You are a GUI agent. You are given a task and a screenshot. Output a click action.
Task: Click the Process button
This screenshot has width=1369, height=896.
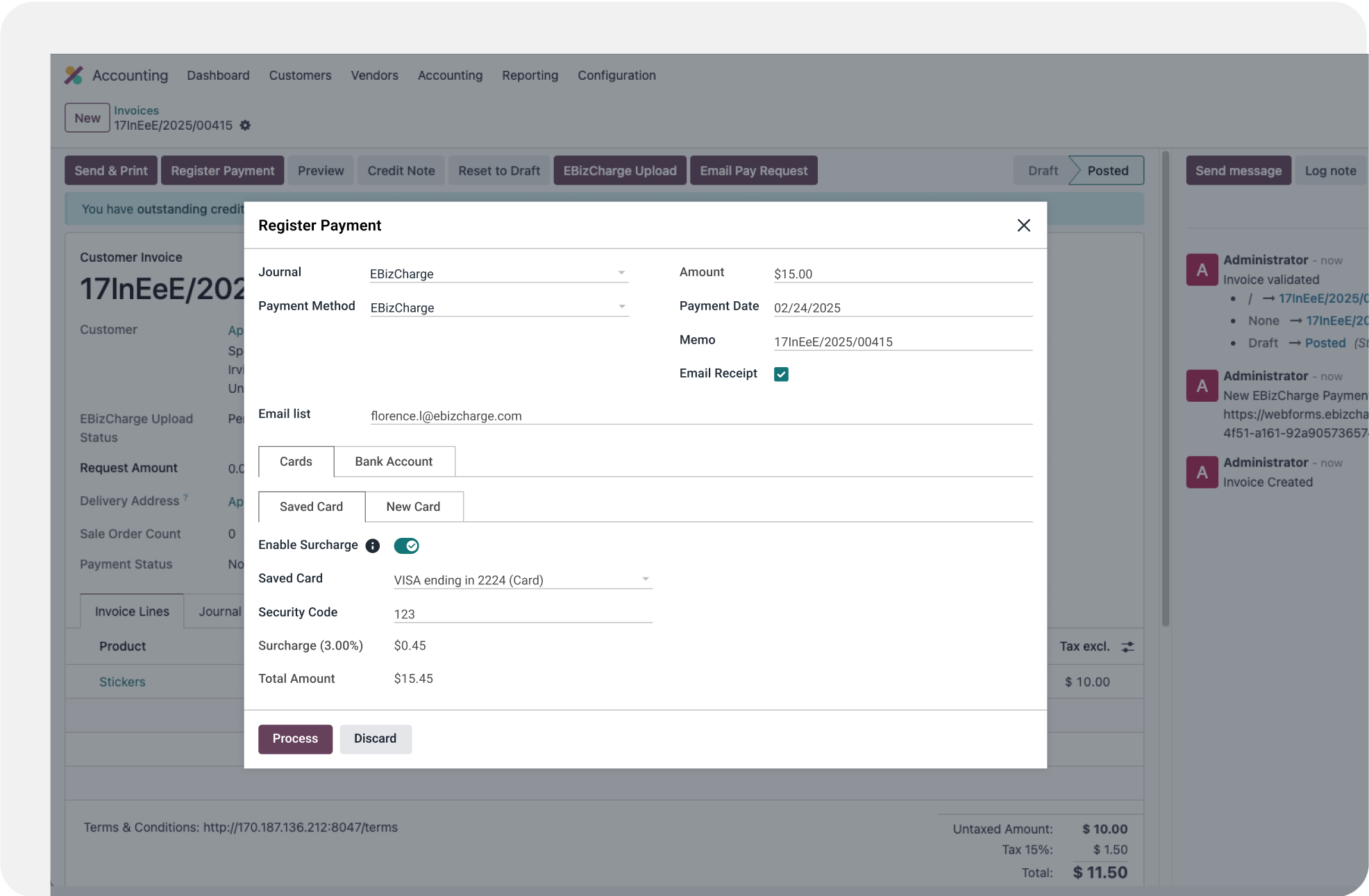point(295,739)
